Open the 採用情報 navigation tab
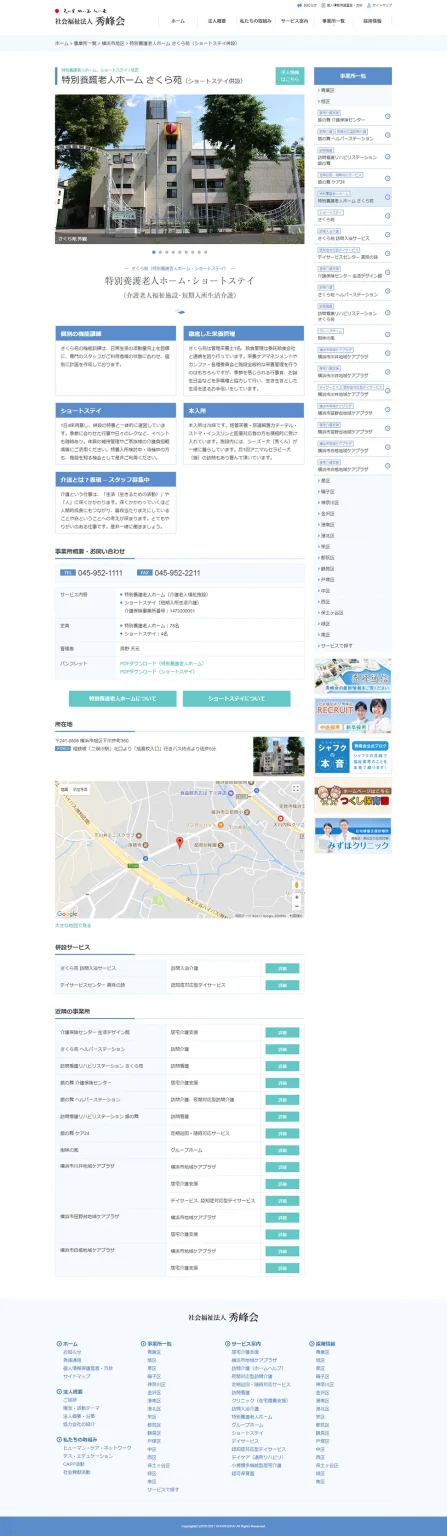Viewport: 447px width, 1536px height. [x=372, y=21]
